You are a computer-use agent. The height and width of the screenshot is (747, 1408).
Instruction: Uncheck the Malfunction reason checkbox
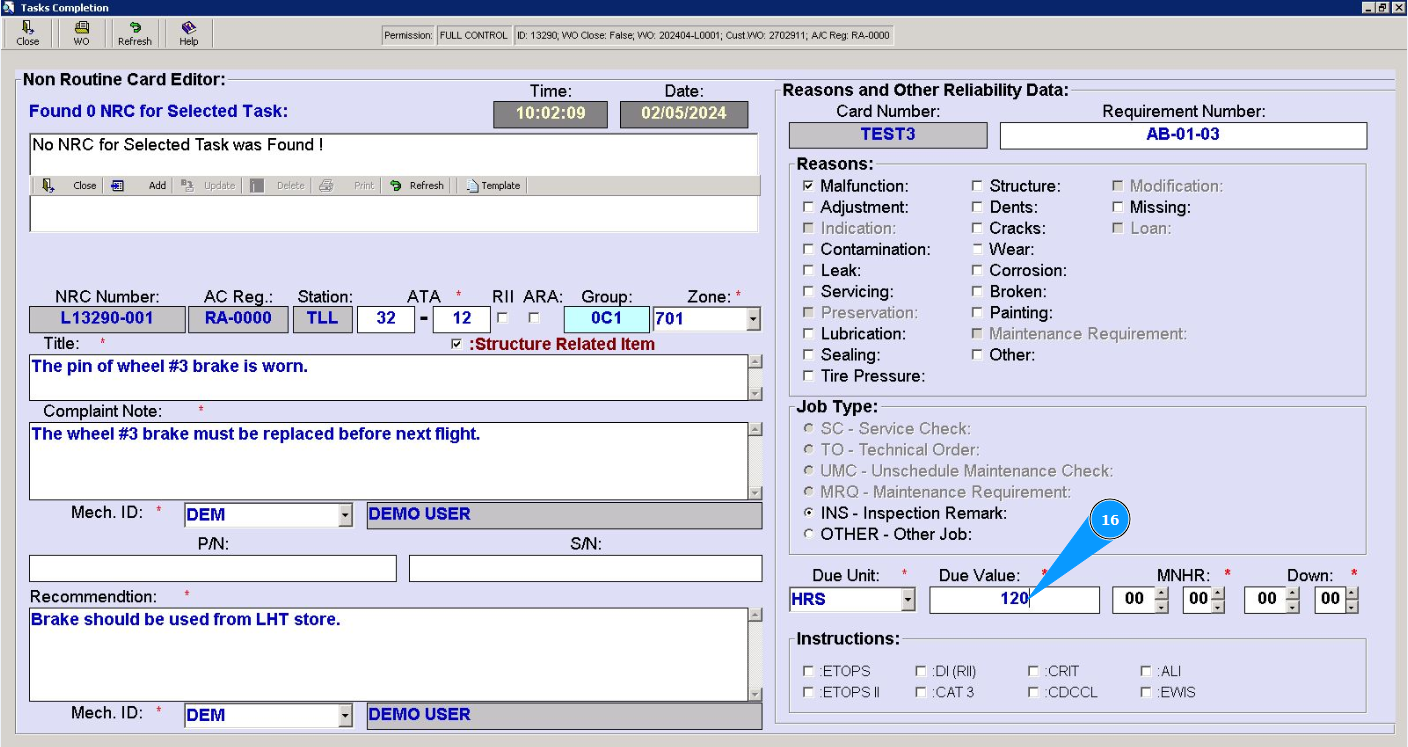[808, 186]
